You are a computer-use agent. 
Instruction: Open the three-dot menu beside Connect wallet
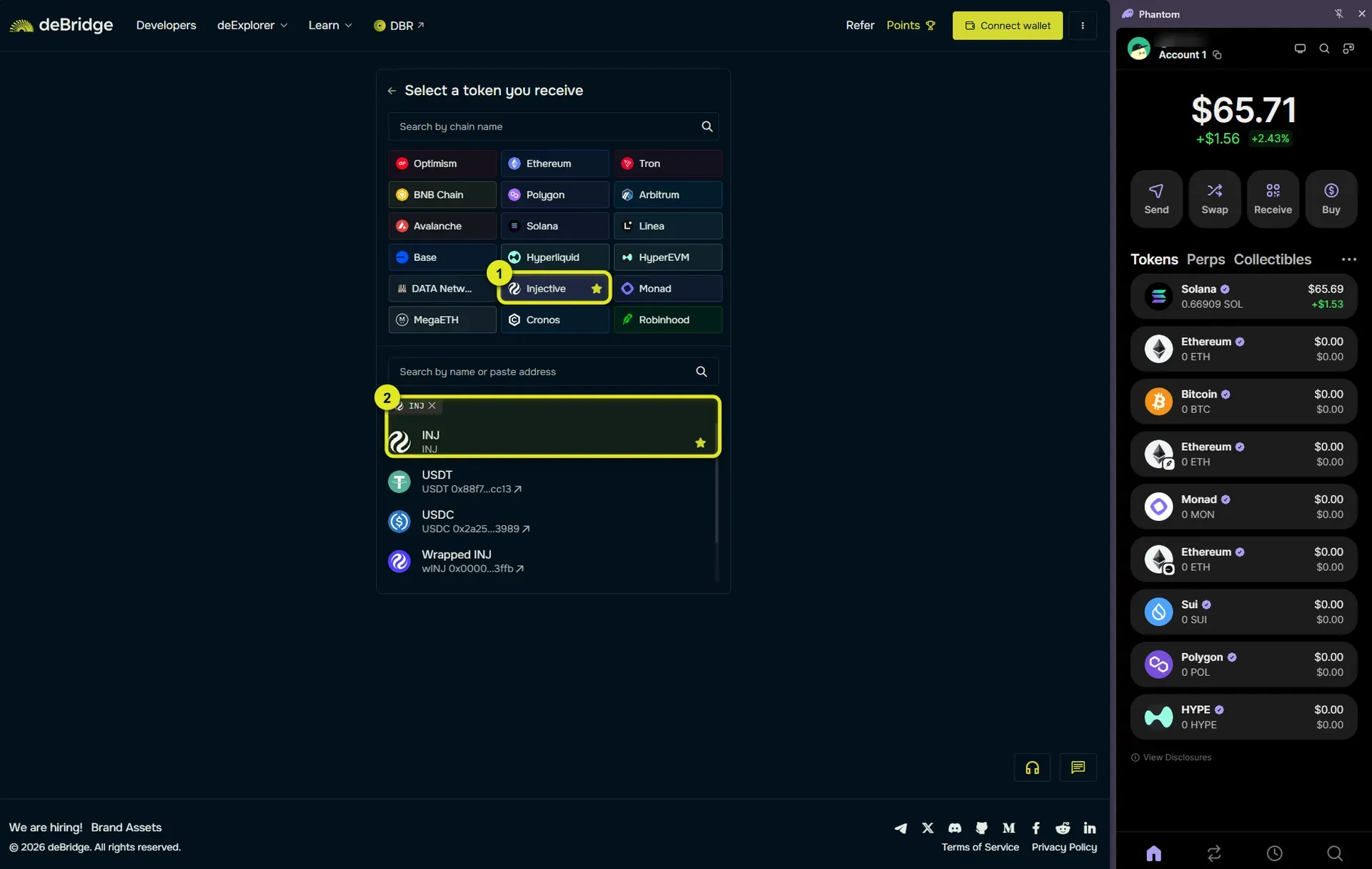pyautogui.click(x=1083, y=26)
